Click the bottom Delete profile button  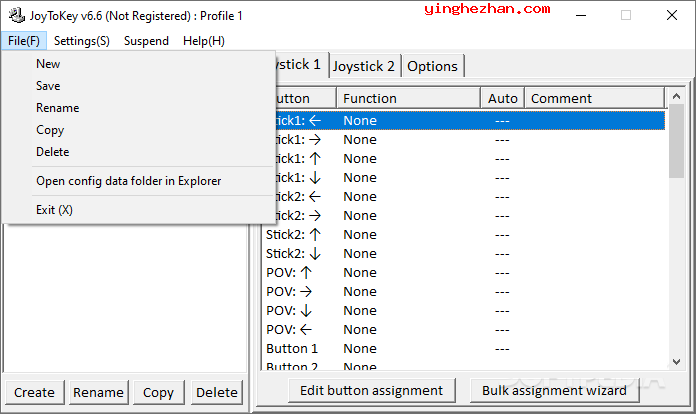tap(217, 392)
